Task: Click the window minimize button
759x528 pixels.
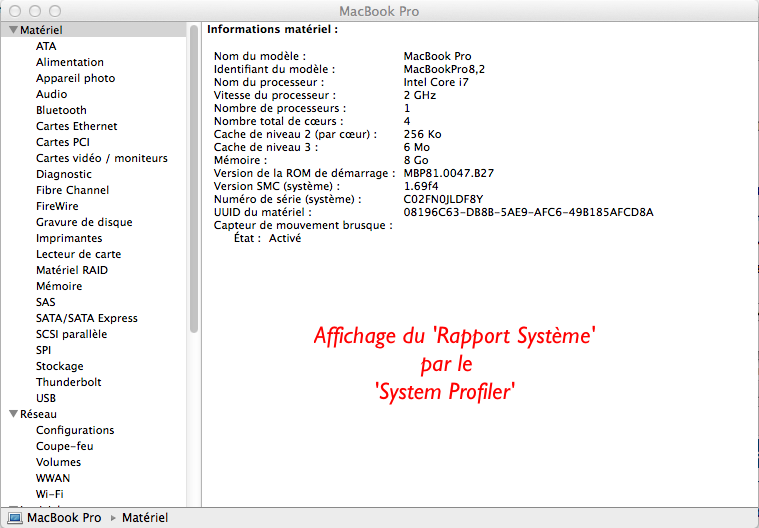Action: (35, 11)
